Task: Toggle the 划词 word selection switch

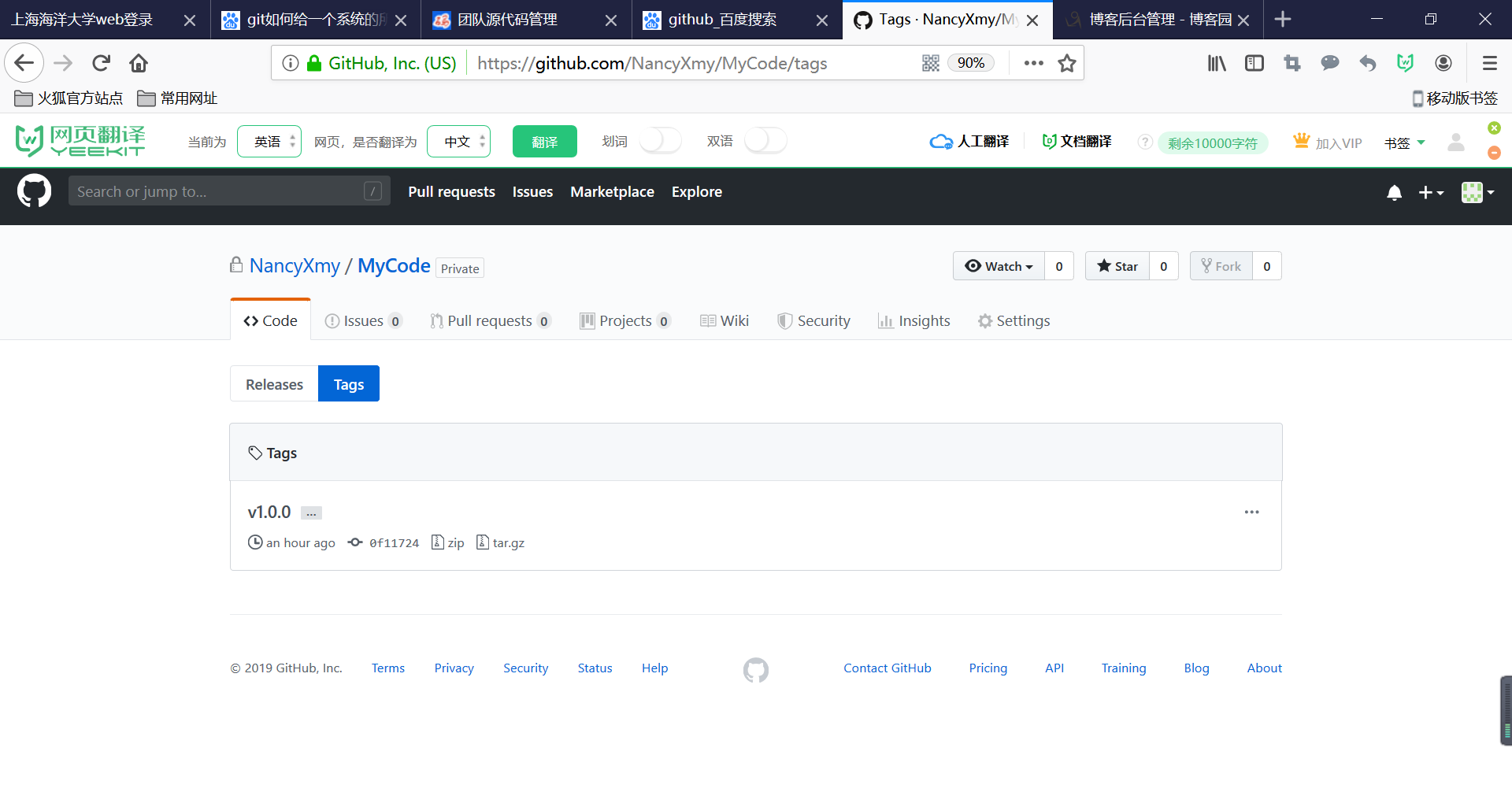Action: click(x=661, y=141)
